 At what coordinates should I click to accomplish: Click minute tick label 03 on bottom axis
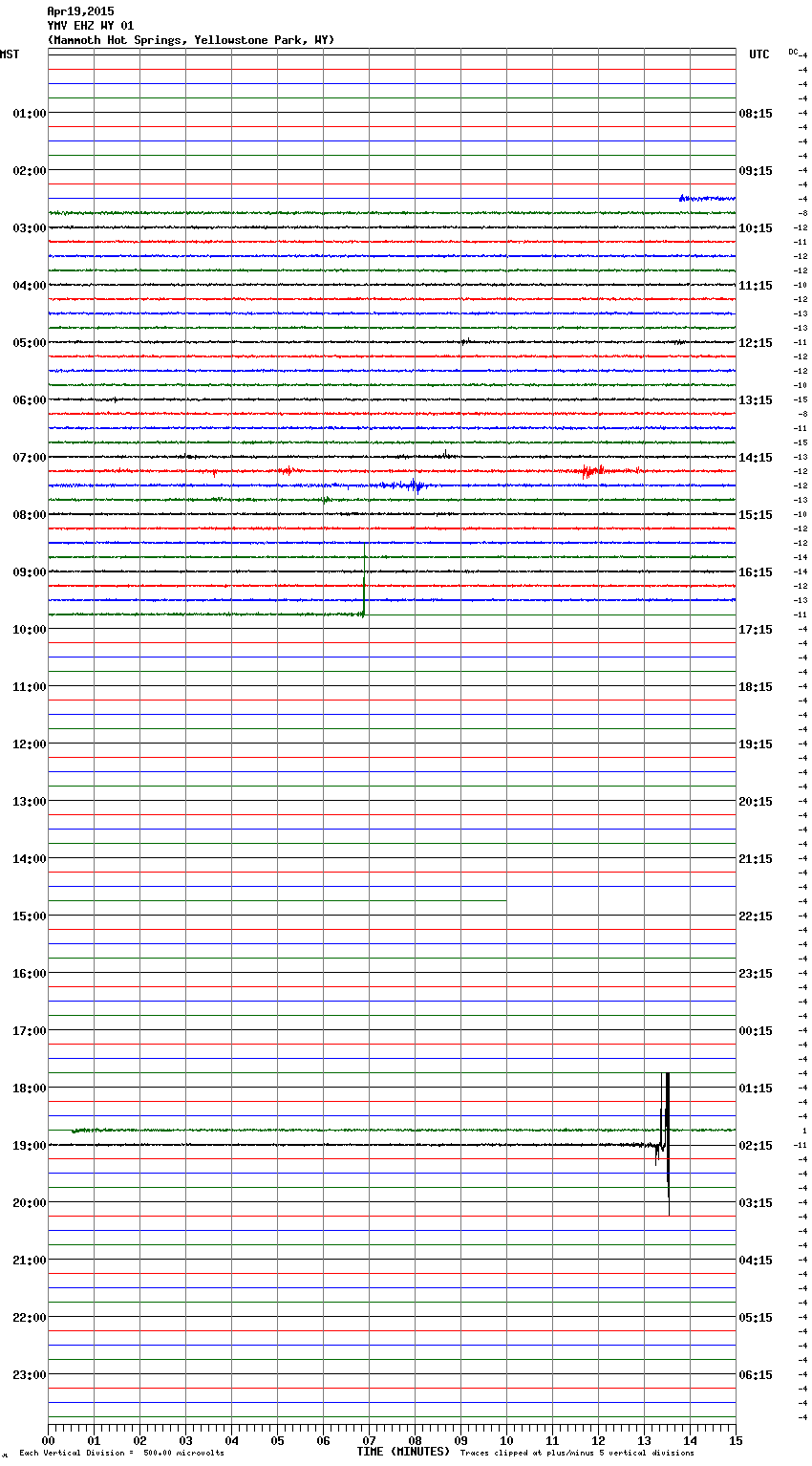click(x=185, y=1440)
